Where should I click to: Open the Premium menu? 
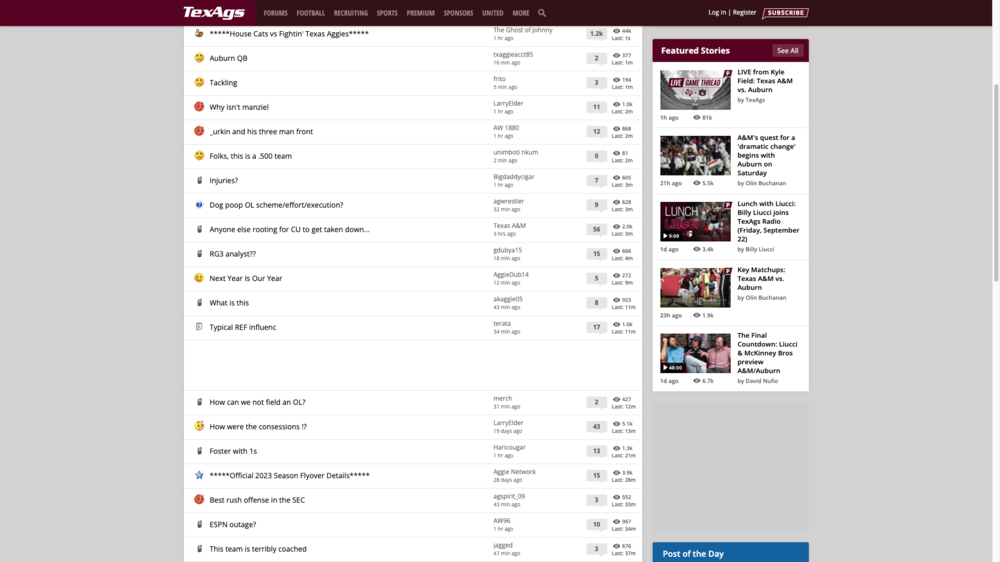(420, 13)
